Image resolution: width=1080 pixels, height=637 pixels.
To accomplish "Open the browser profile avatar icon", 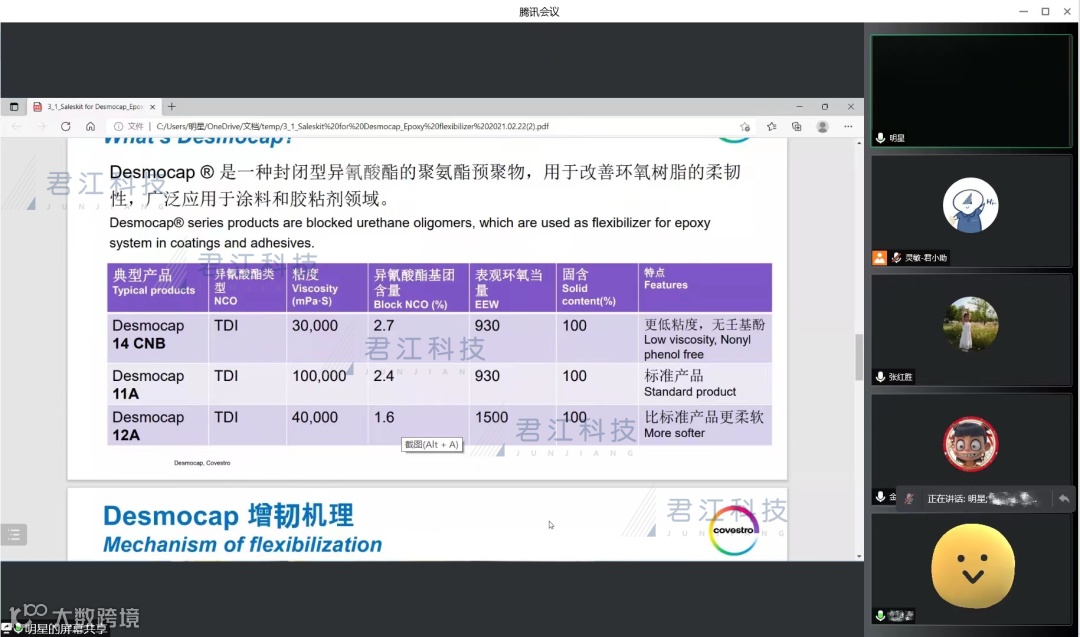I will point(822,127).
